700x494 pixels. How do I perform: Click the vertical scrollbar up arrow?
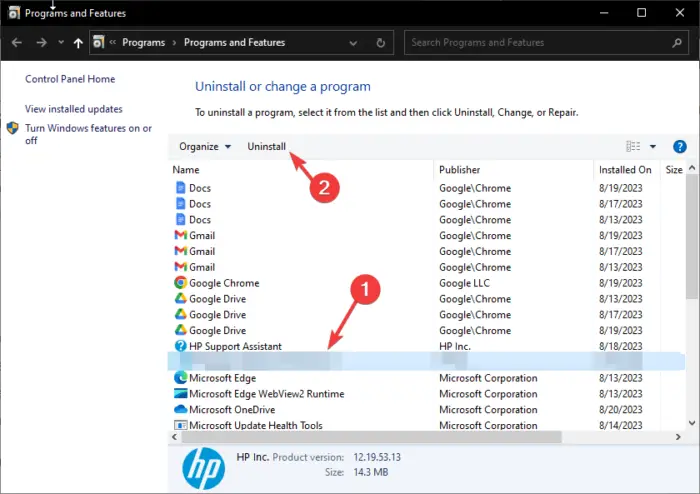[x=692, y=168]
